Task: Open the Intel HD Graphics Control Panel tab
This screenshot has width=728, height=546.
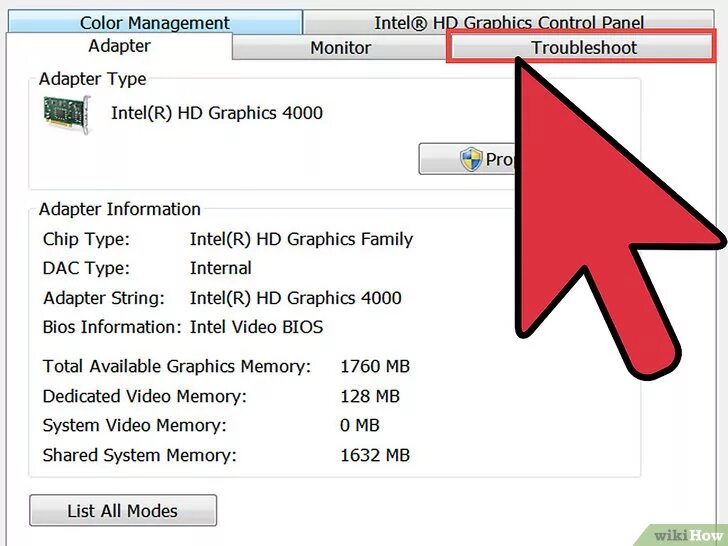Action: [x=509, y=22]
